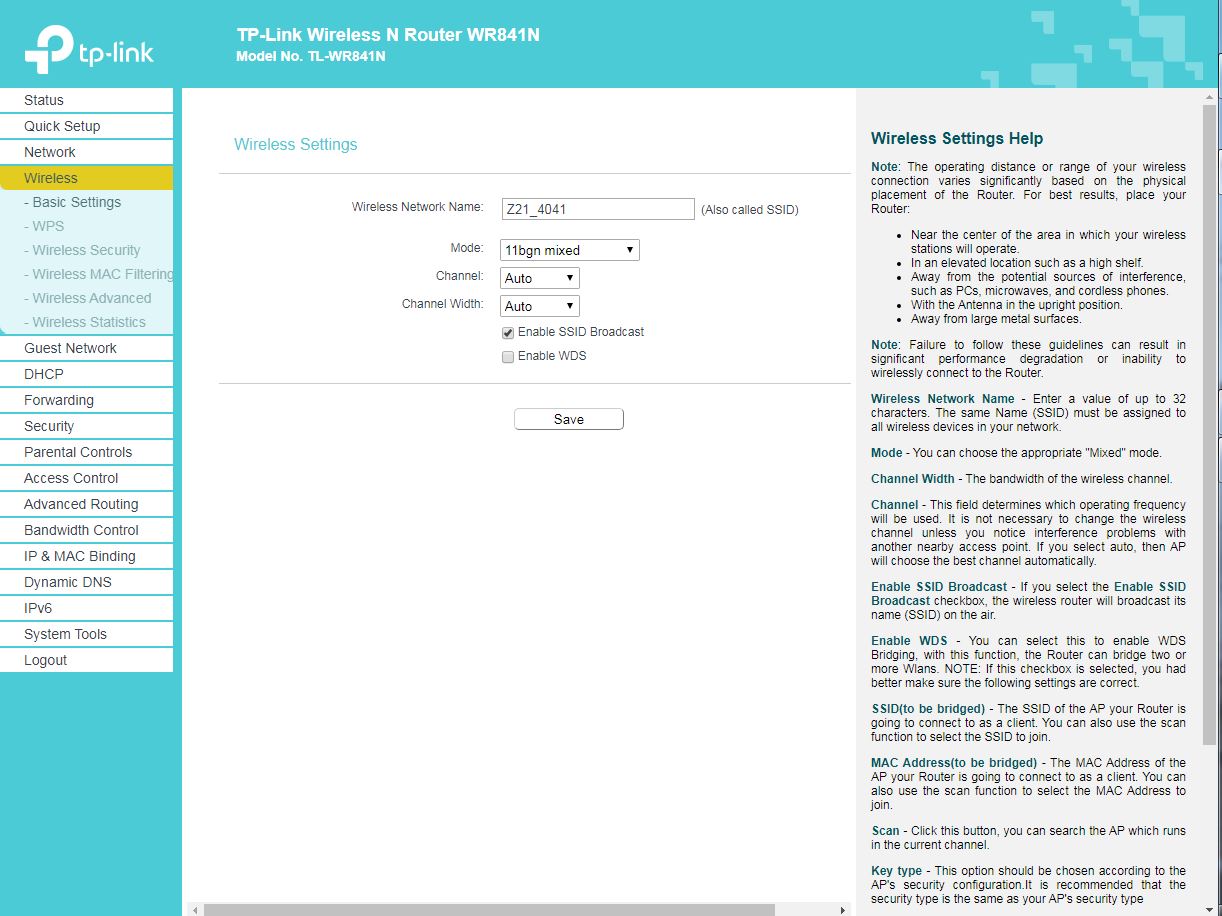This screenshot has height=916, width=1222.
Task: Uncheck Enable SSID Broadcast checkbox
Action: click(508, 332)
